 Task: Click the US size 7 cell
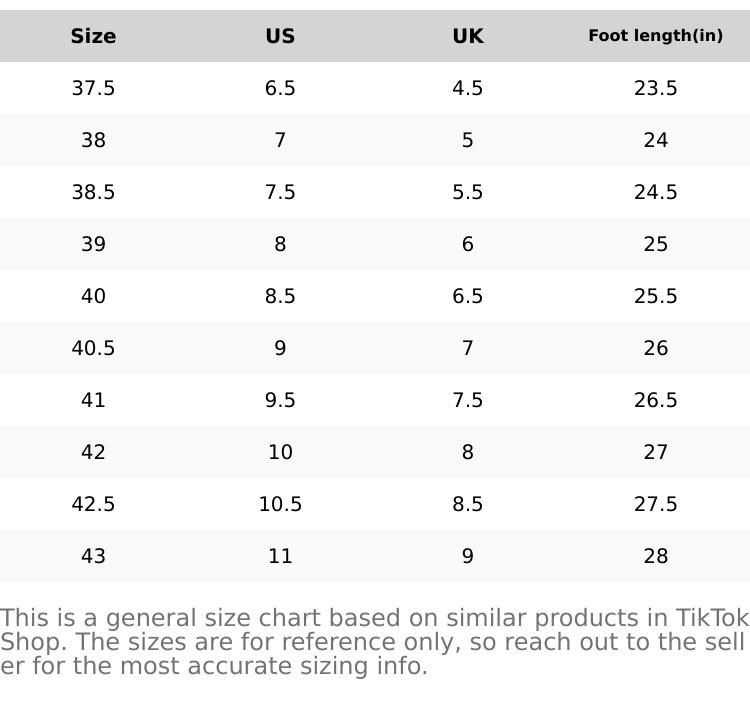(x=280, y=141)
